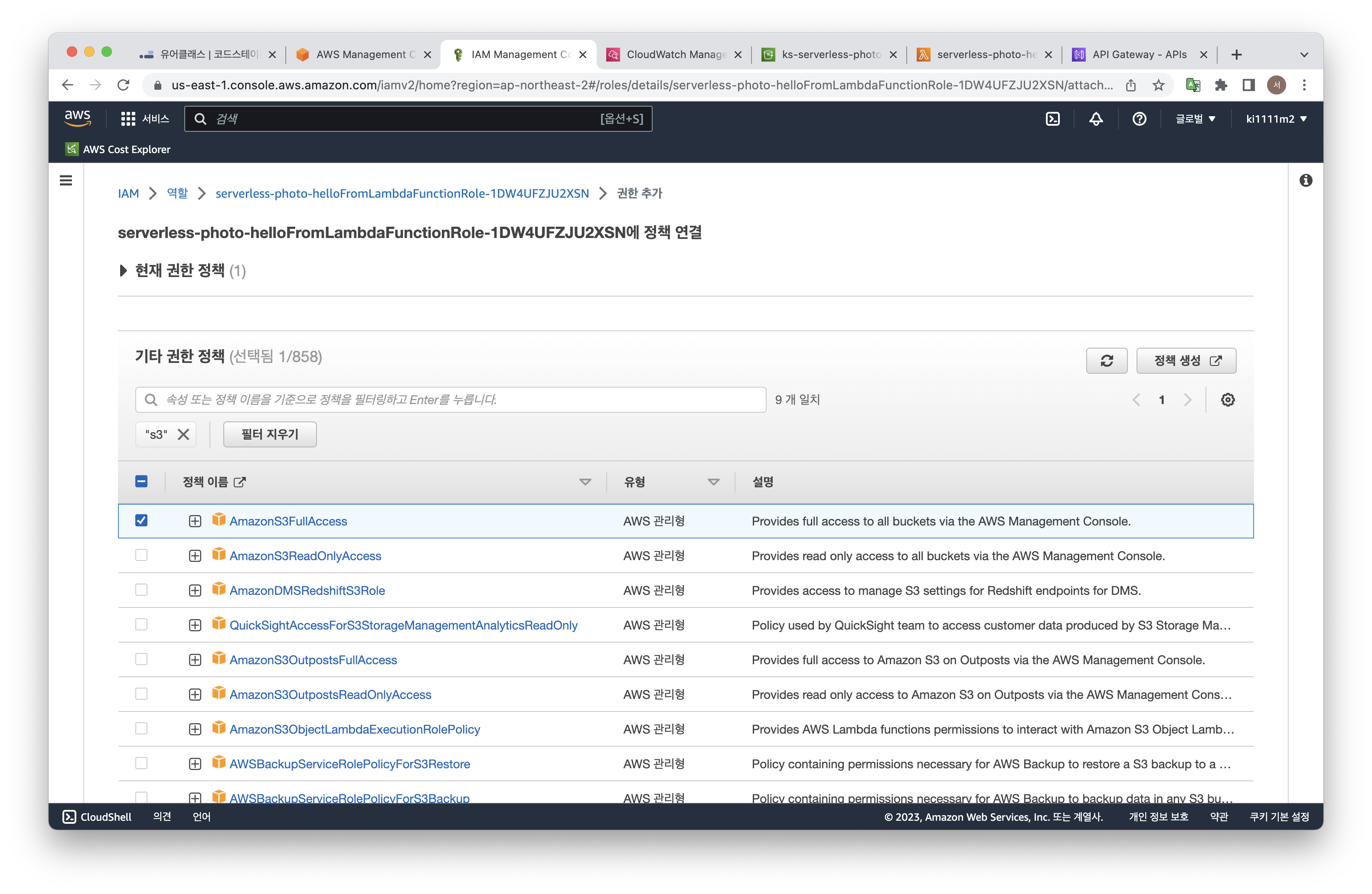Click the browser address bar URL
The height and width of the screenshot is (894, 1372).
click(x=642, y=85)
